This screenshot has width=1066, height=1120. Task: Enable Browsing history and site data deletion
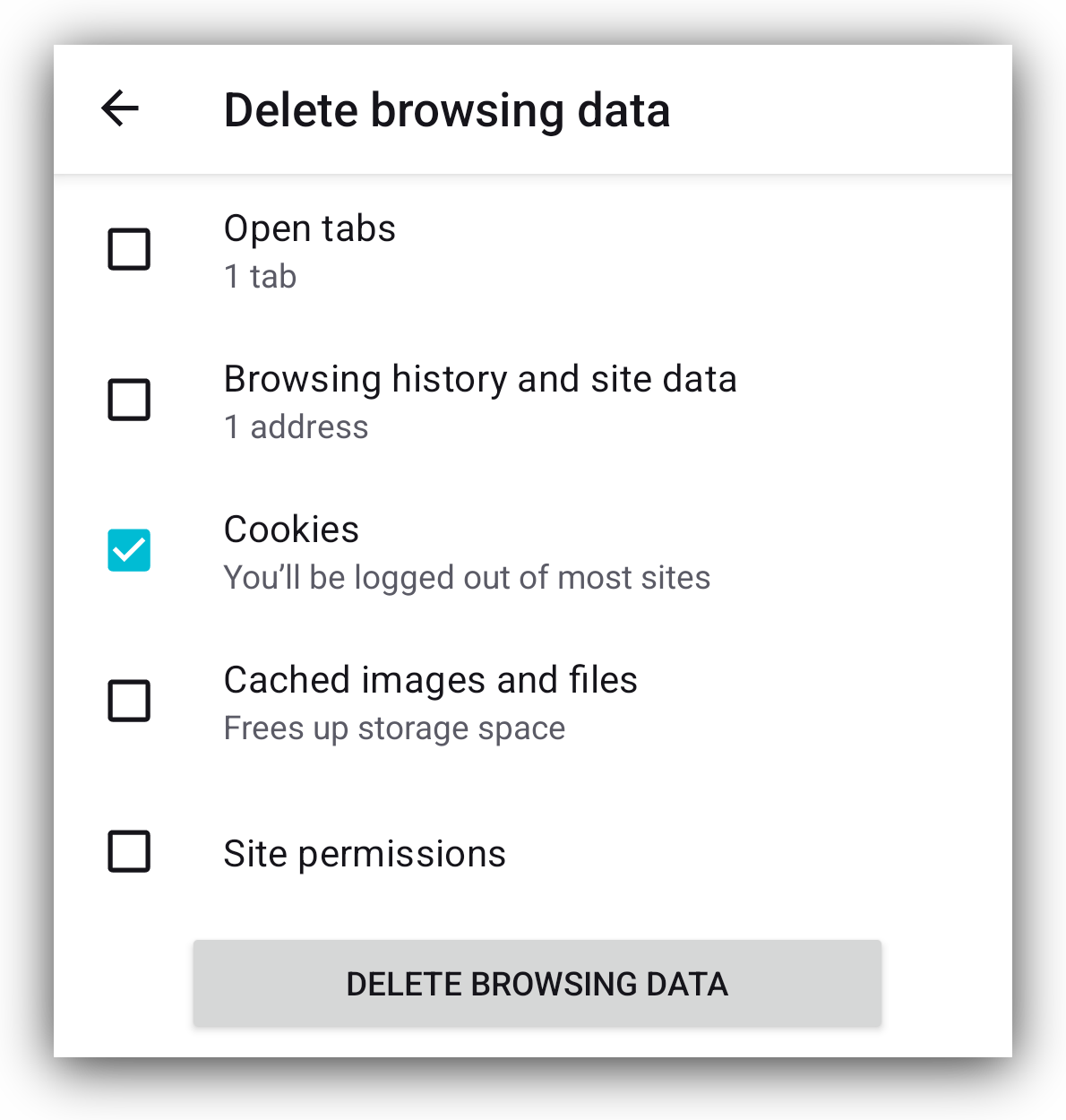pos(129,401)
